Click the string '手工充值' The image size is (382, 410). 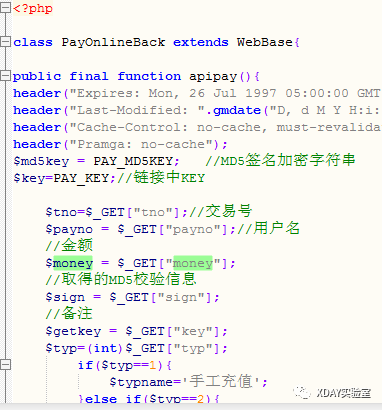(221, 381)
